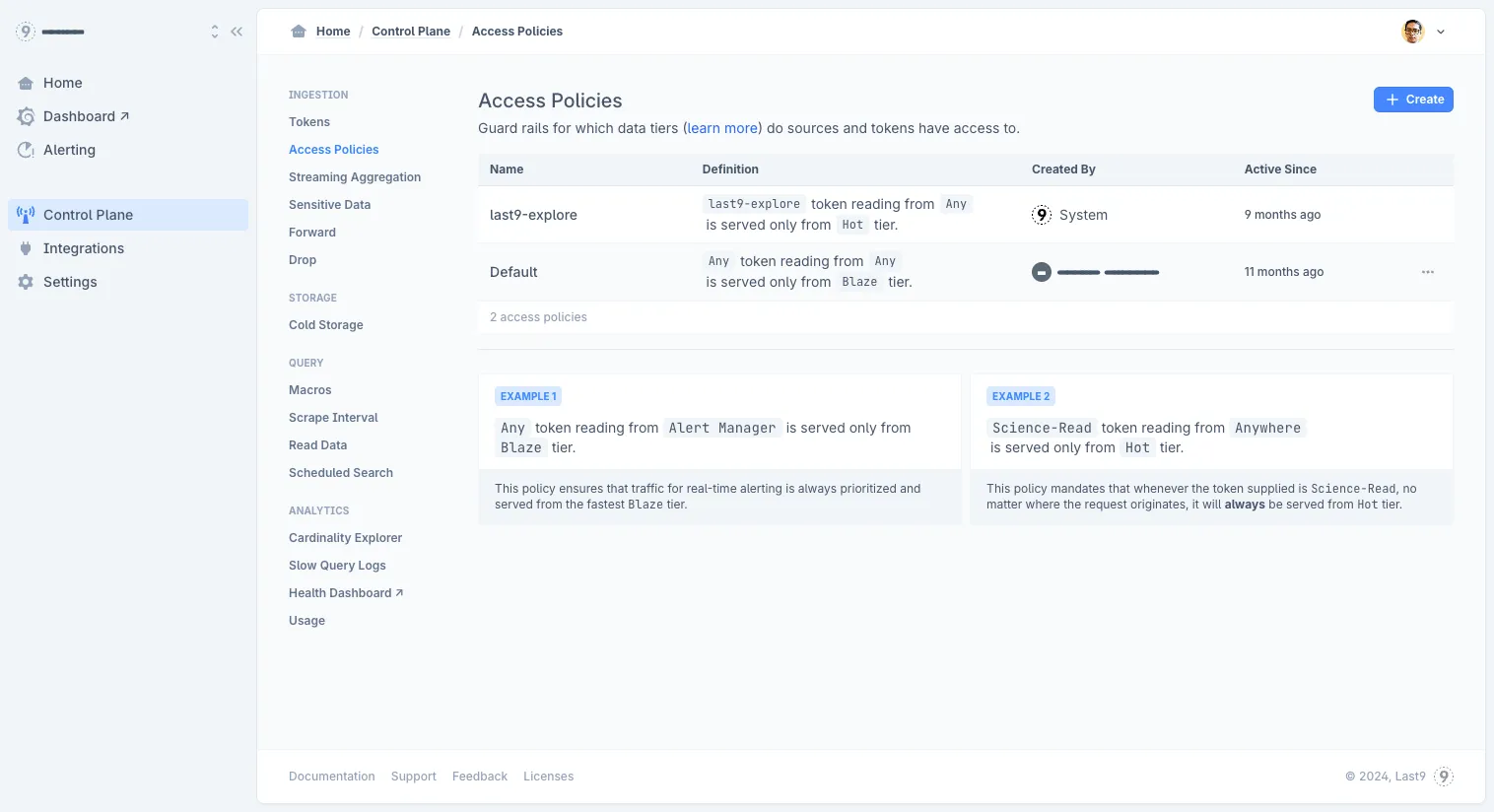Image resolution: width=1494 pixels, height=812 pixels.
Task: Go to Streaming Aggregation settings
Action: [x=355, y=177]
